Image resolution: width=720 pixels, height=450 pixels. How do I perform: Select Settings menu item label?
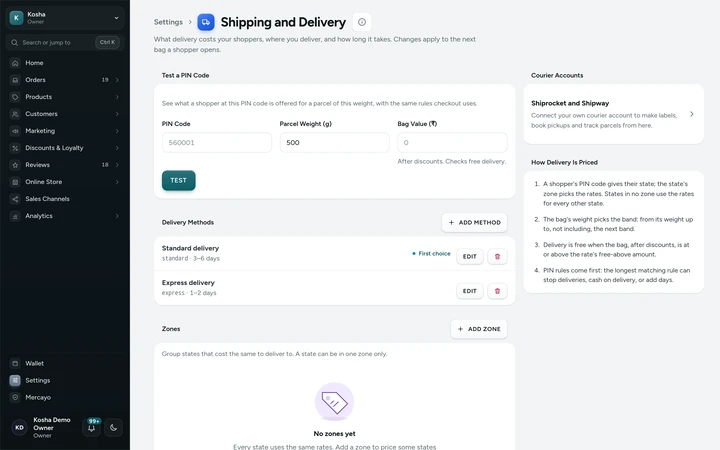[x=38, y=380]
